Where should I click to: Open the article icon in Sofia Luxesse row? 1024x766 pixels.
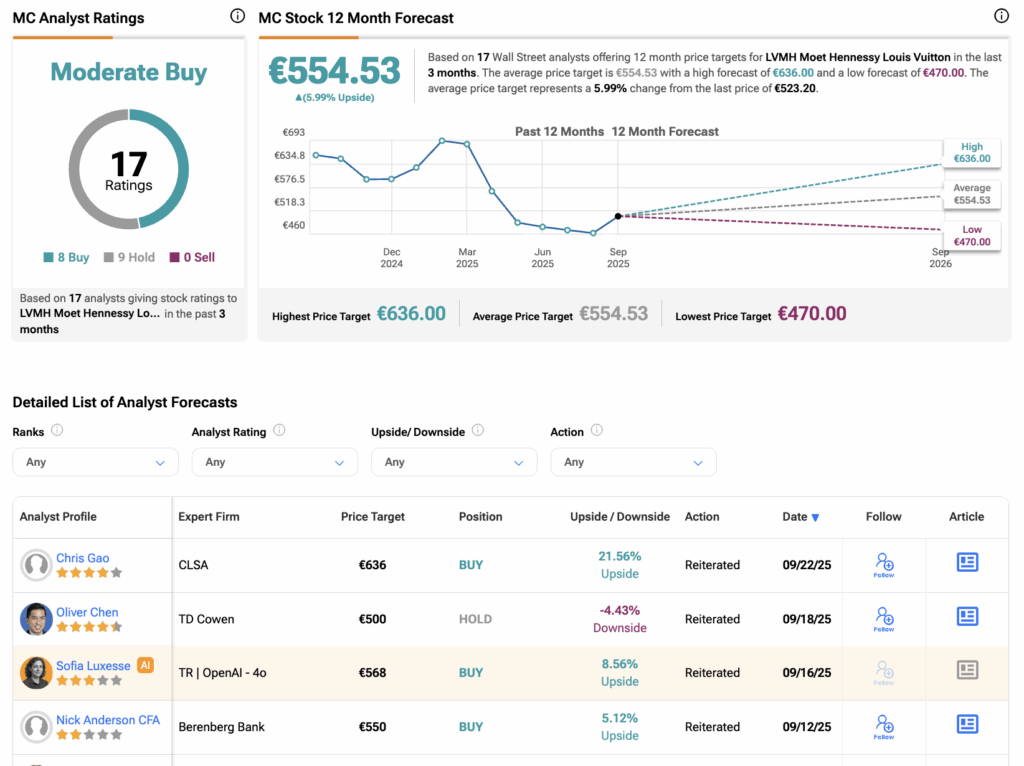(967, 670)
